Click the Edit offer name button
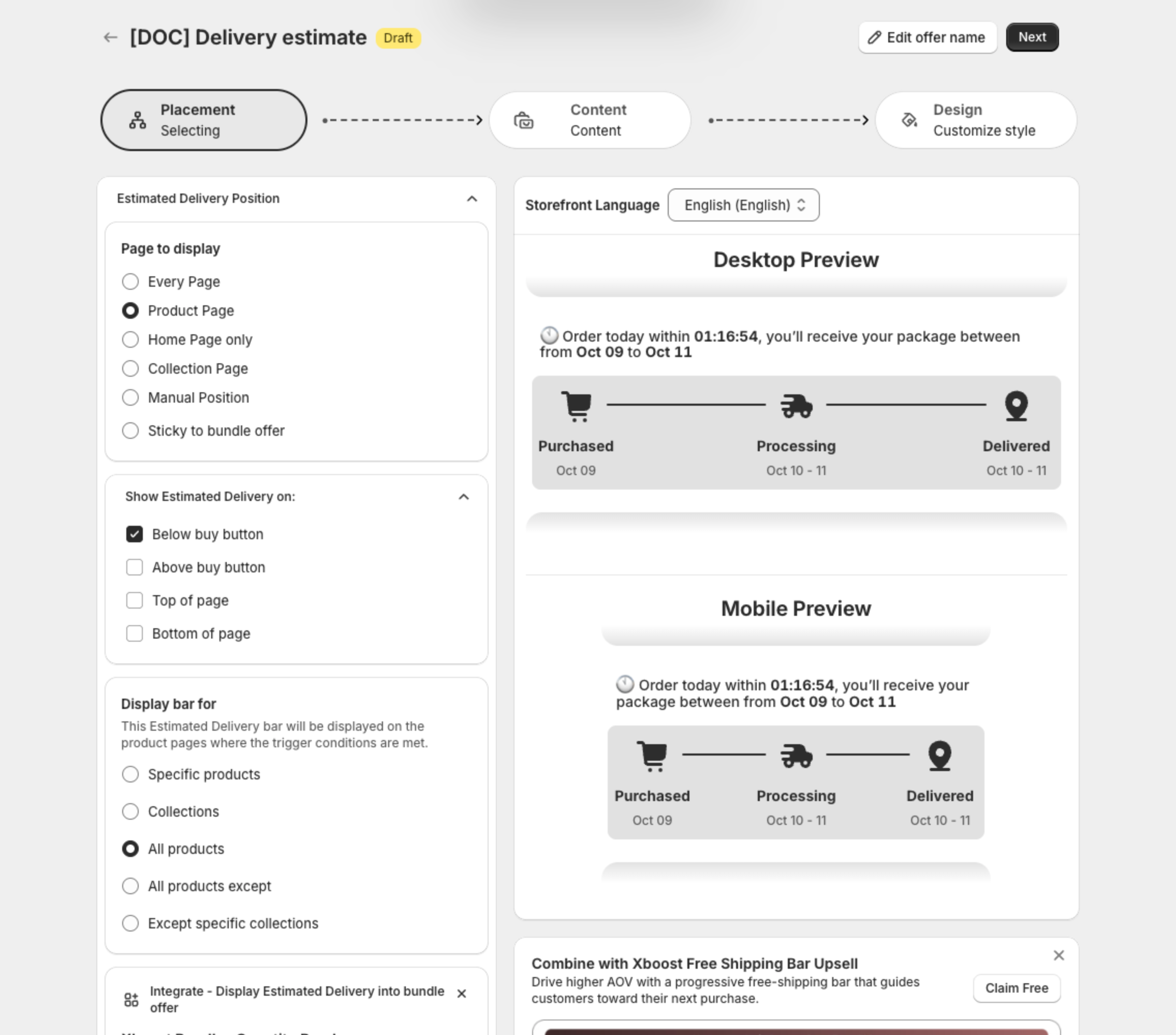The width and height of the screenshot is (1176, 1035). point(928,37)
